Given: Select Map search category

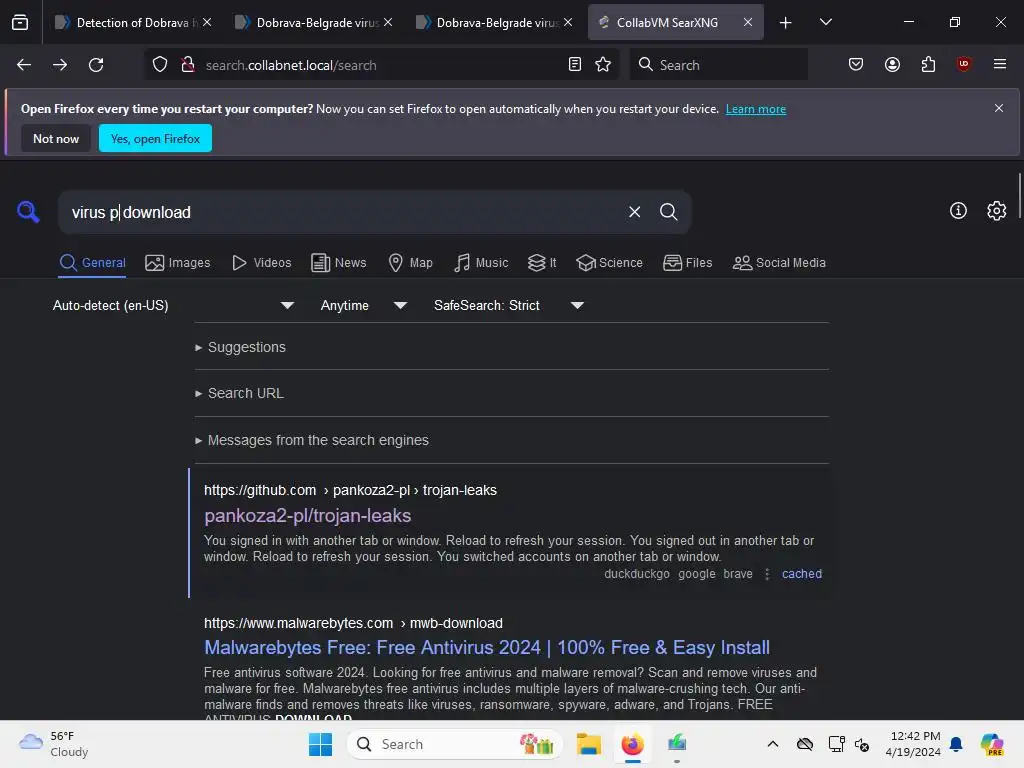Looking at the screenshot, I should pyautogui.click(x=410, y=263).
